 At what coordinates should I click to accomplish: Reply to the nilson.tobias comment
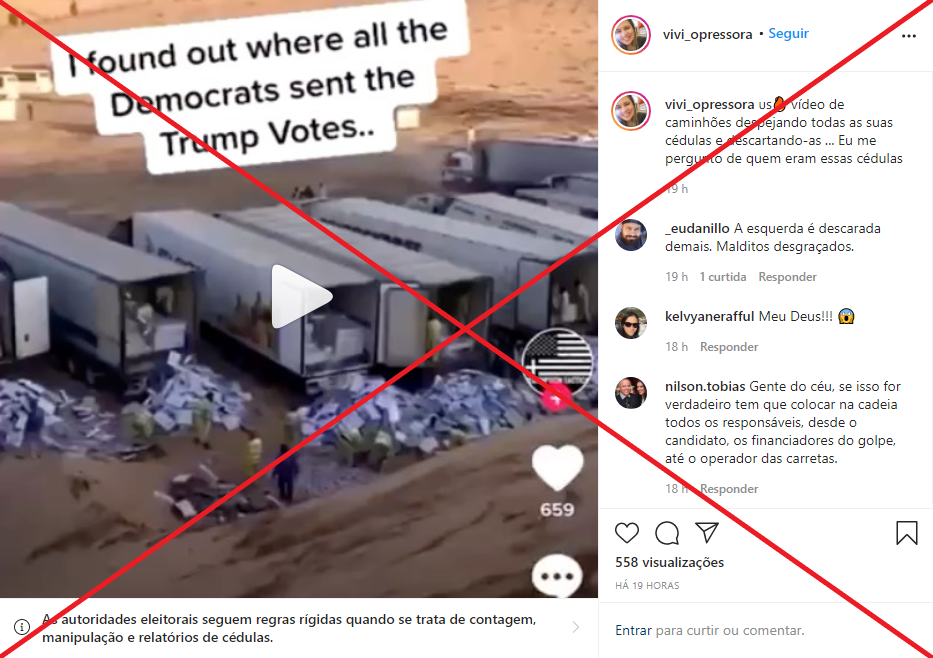(729, 488)
